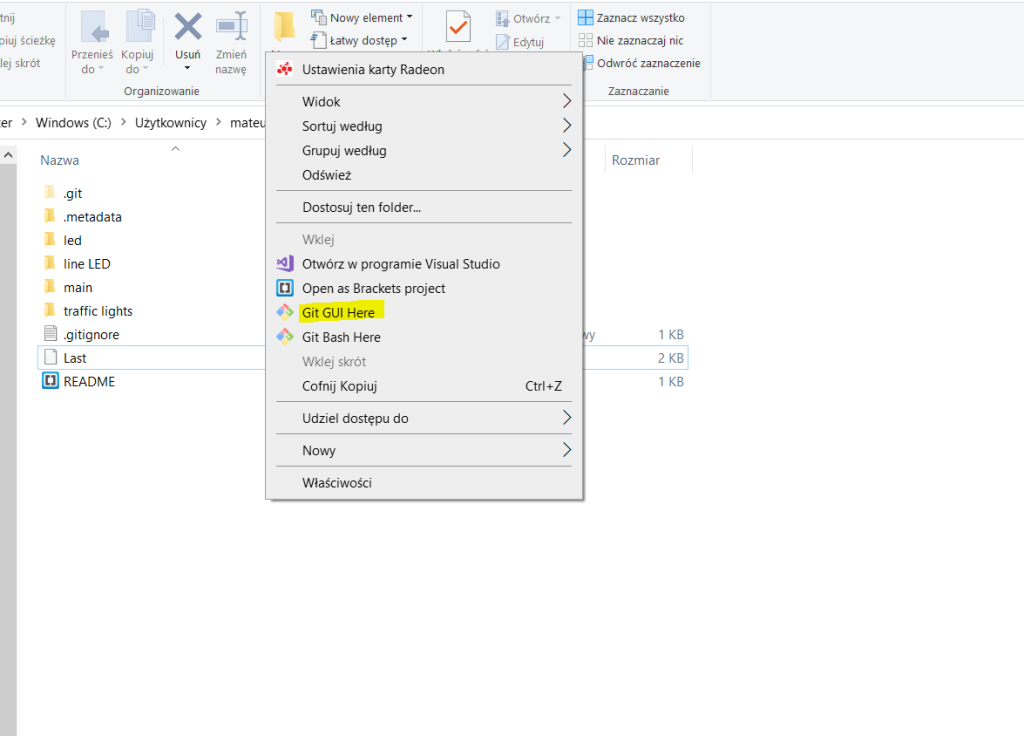This screenshot has width=1024, height=736.
Task: Open the Łatwy dostęp dropdown
Action: coord(363,41)
